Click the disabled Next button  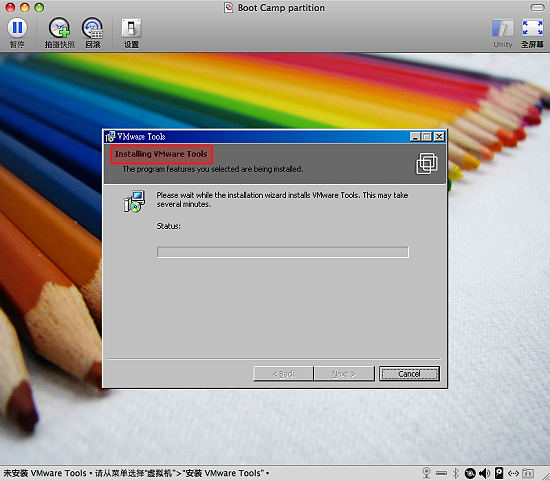click(344, 374)
